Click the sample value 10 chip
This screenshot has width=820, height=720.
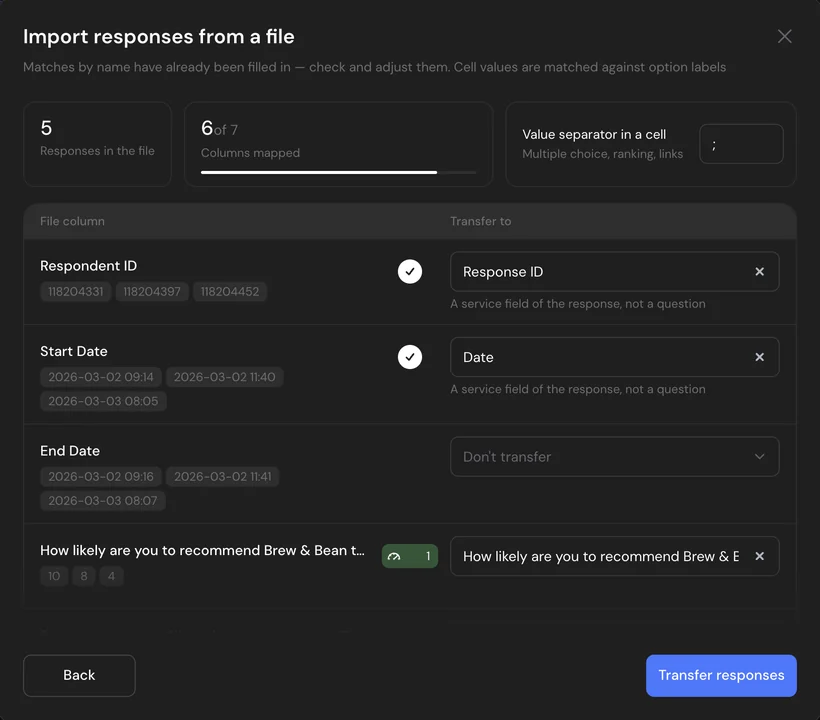(54, 576)
